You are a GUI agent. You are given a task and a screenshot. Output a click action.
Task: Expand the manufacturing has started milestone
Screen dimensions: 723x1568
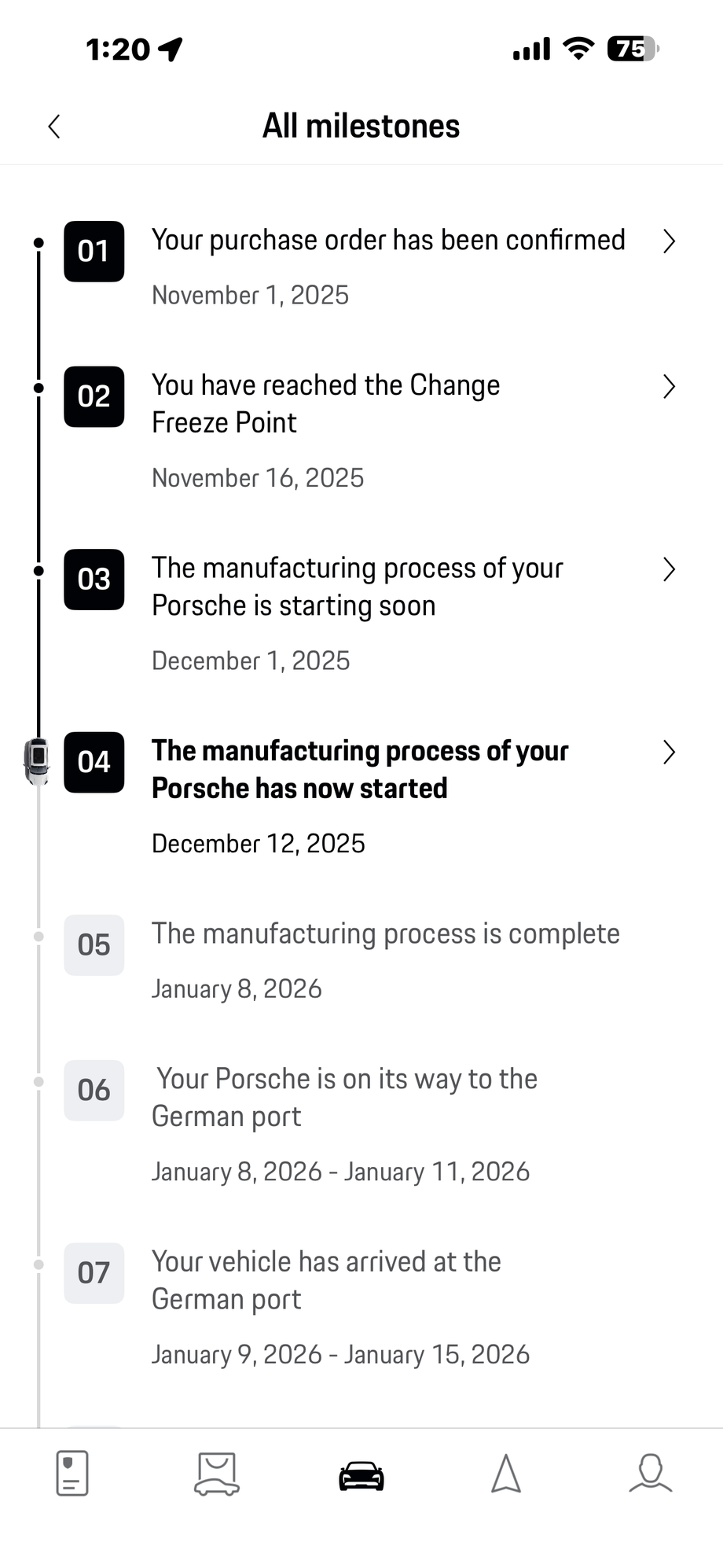(x=669, y=752)
